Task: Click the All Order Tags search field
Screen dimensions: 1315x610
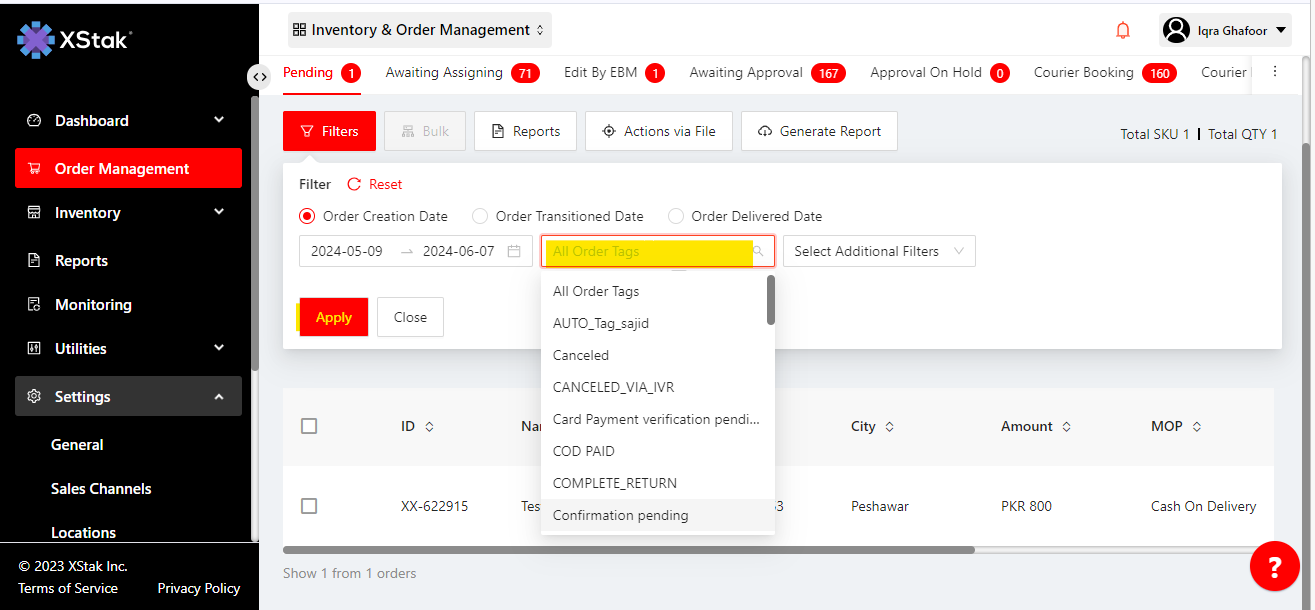Action: click(648, 252)
